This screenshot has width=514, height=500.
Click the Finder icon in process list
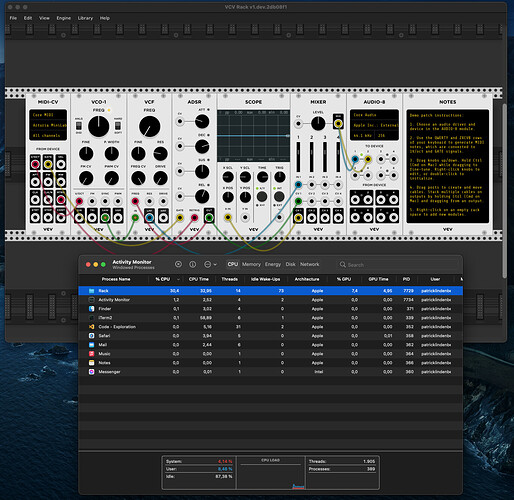[x=91, y=309]
